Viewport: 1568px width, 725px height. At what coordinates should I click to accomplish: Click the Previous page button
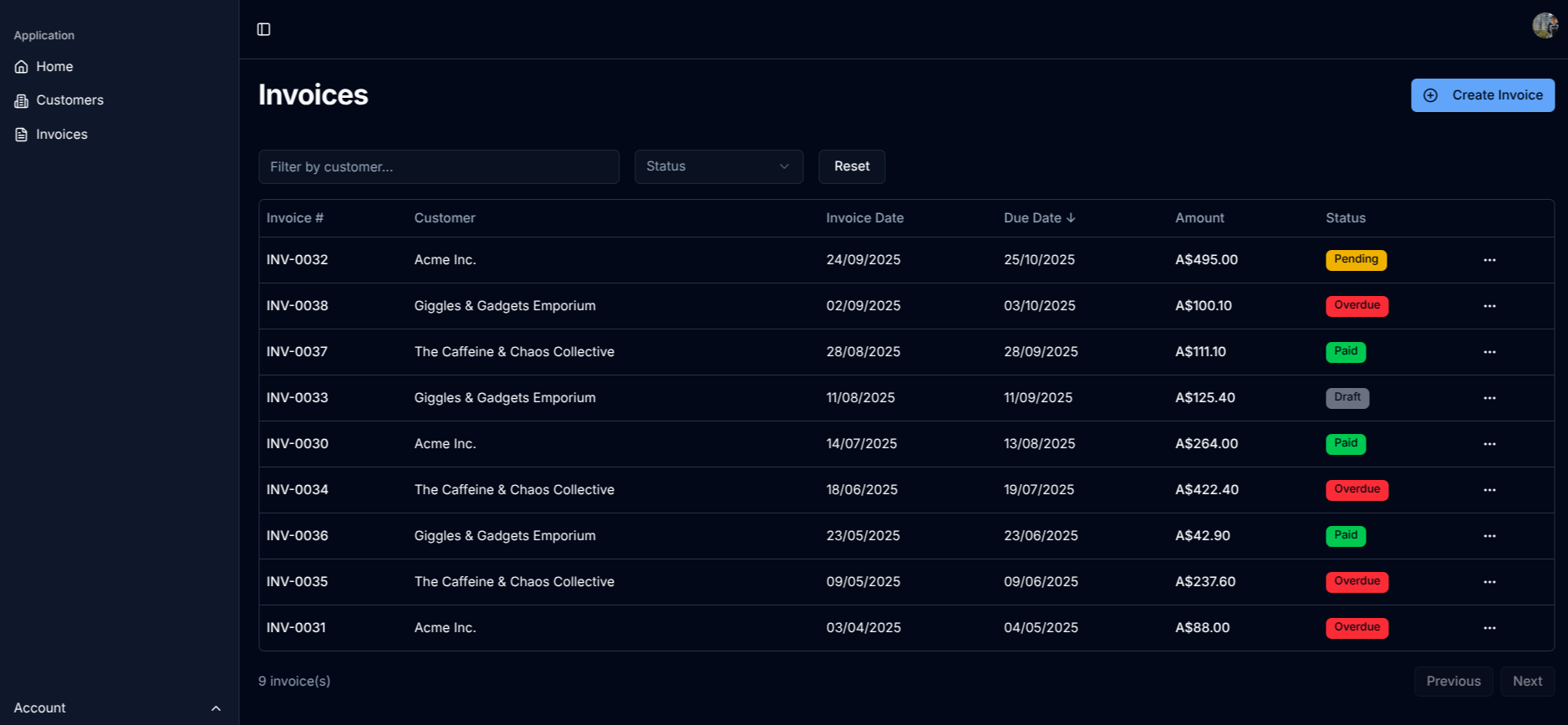point(1453,682)
